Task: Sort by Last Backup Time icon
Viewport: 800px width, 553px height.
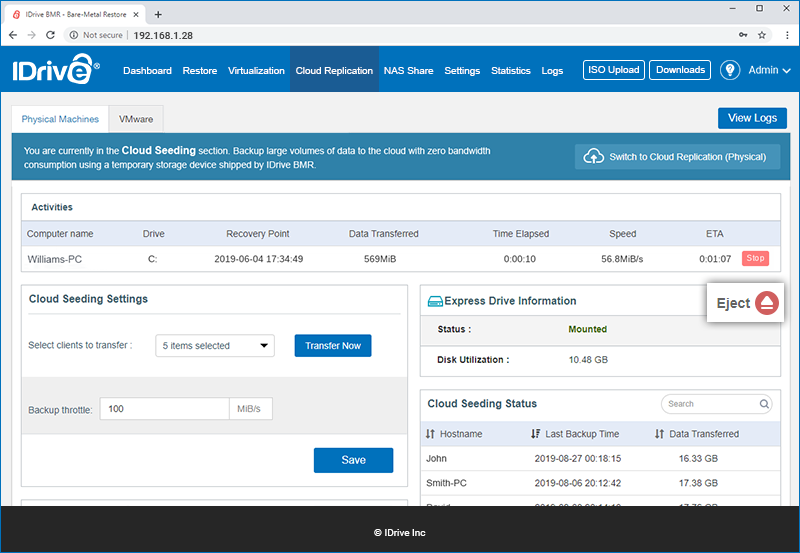Action: click(x=535, y=434)
